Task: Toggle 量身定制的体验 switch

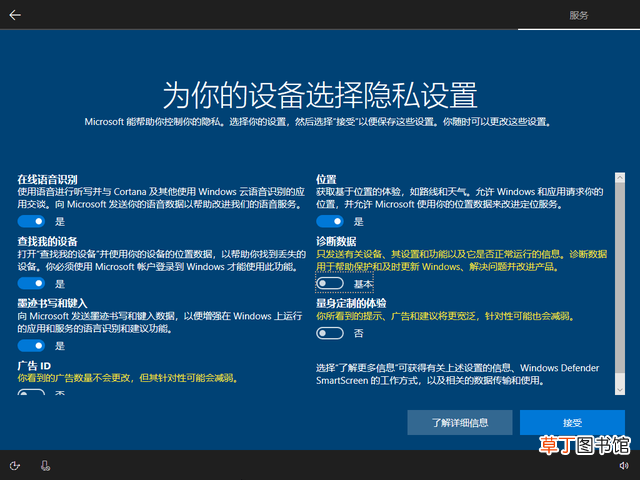Action: pos(330,333)
